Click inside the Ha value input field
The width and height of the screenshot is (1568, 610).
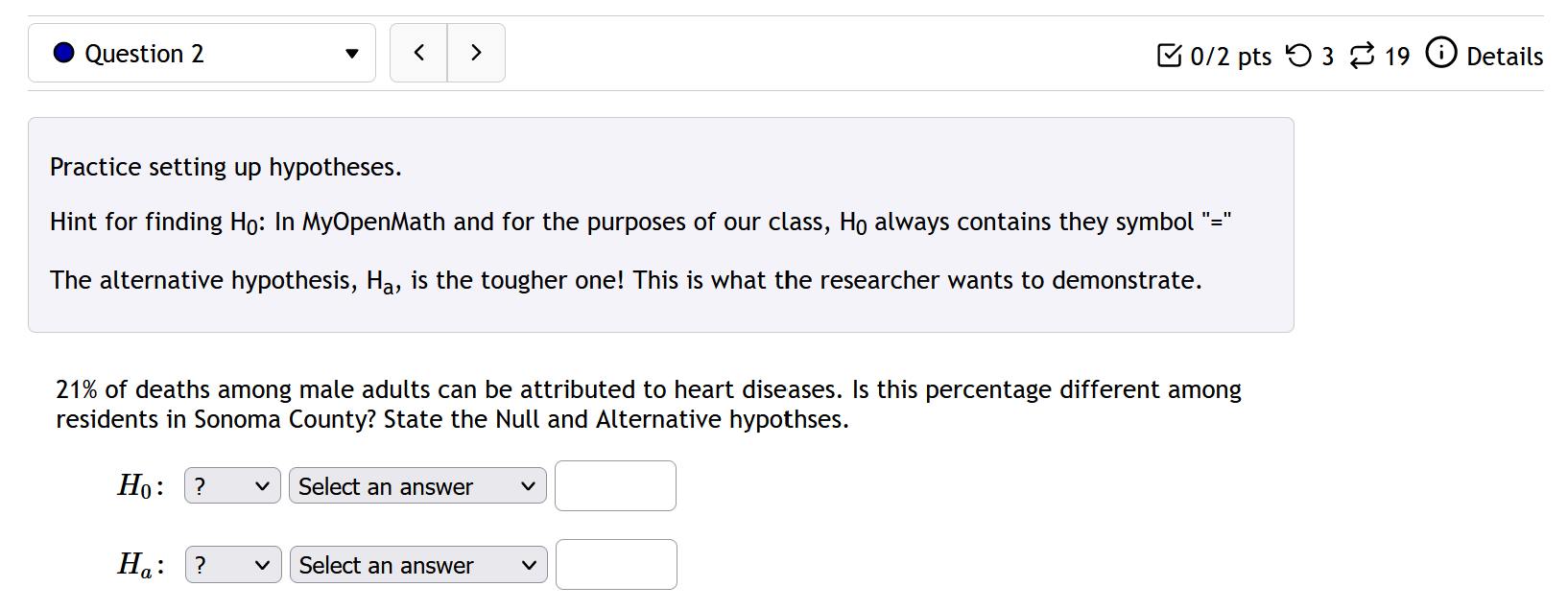point(615,564)
